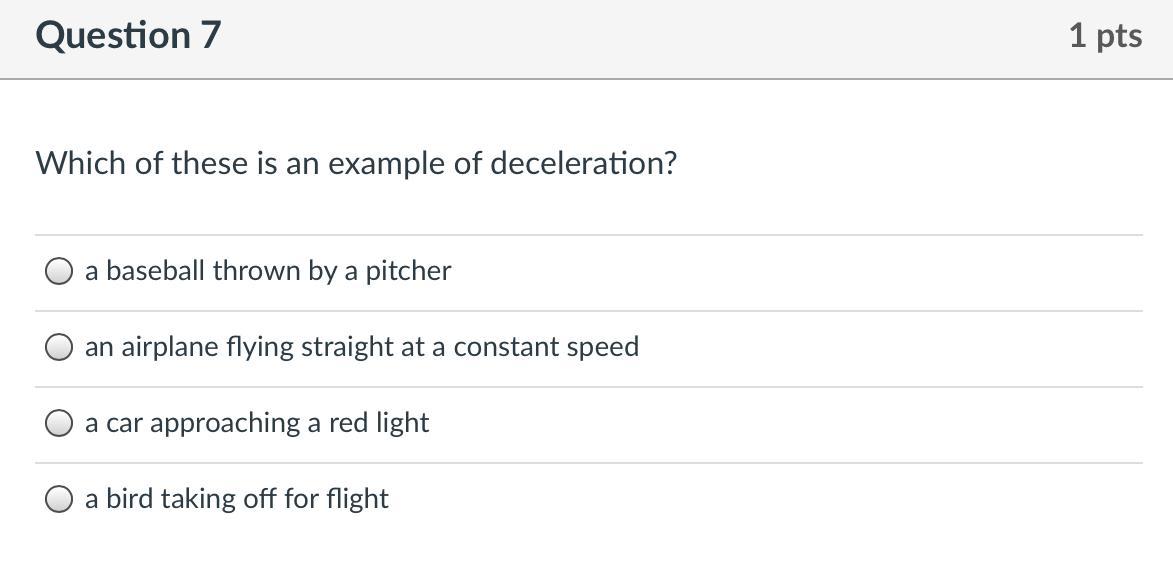Pick the bird taking off radio button
Screen dimensions: 1173x565
pos(59,499)
